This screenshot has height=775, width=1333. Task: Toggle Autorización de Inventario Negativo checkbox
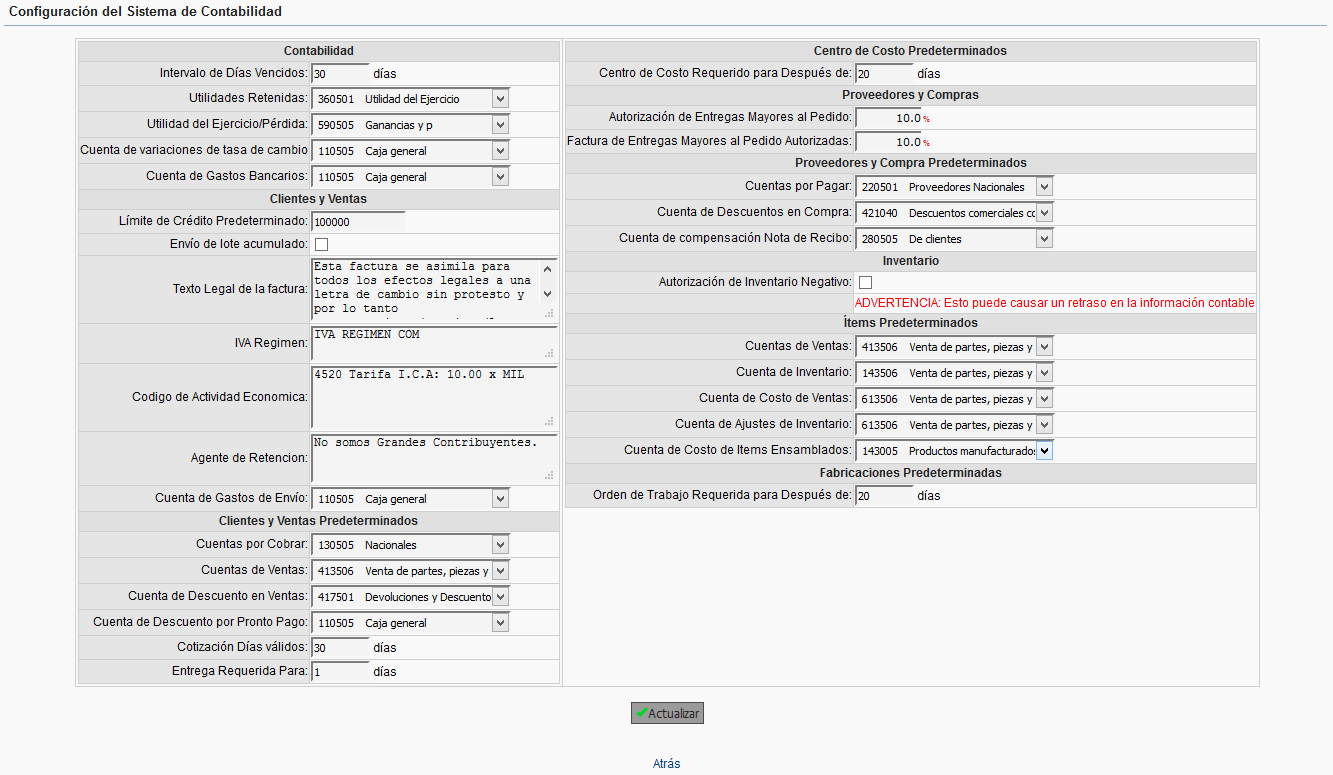(x=865, y=282)
